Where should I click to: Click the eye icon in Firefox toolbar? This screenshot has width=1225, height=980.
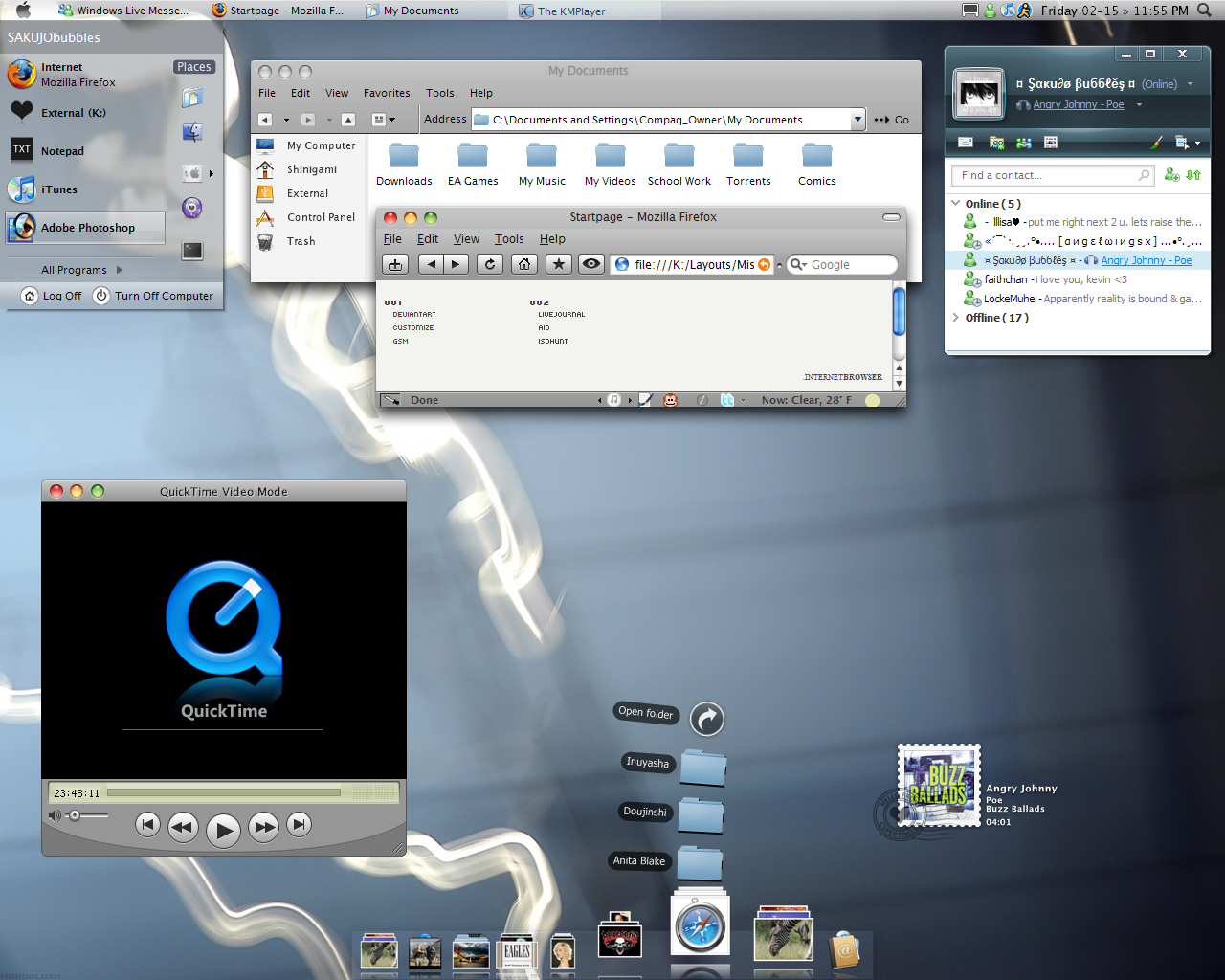coord(592,264)
